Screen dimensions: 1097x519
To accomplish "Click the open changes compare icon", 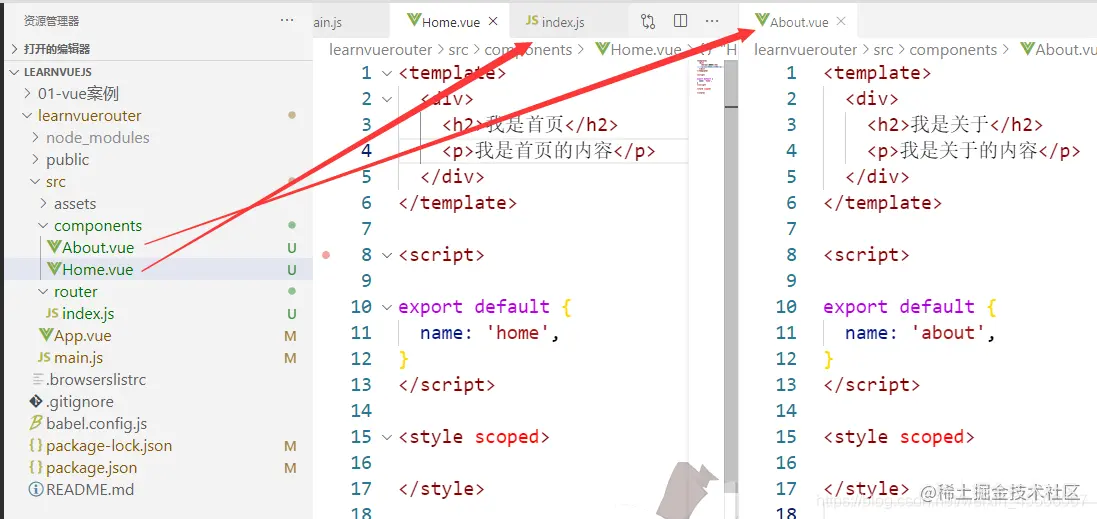I will [648, 22].
